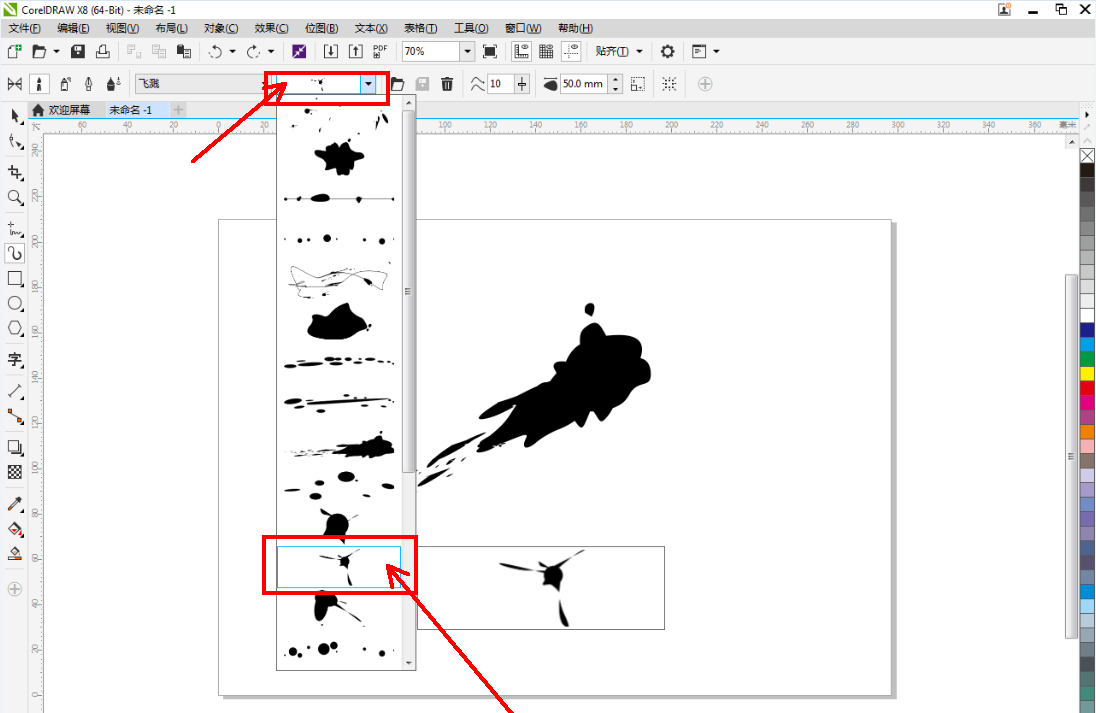Viewport: 1096px width, 713px height.
Task: Select the Polygon tool
Action: pyautogui.click(x=15, y=328)
